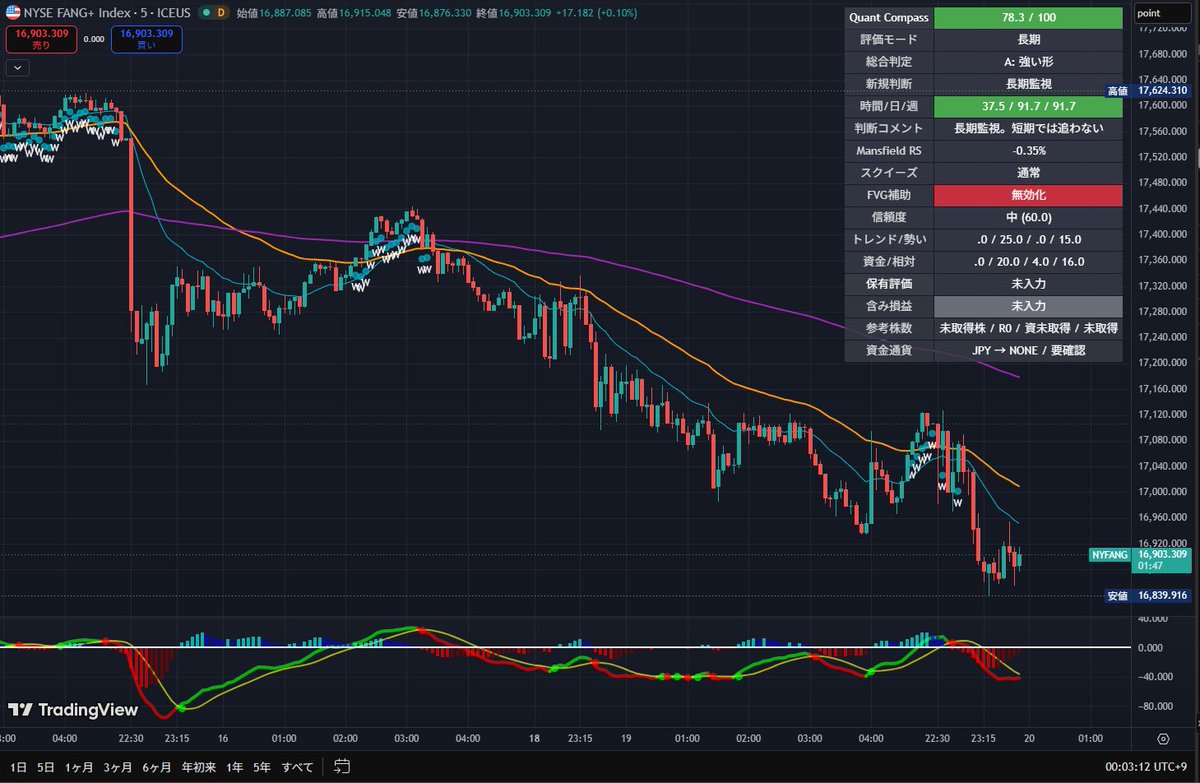This screenshot has height=783, width=1200.
Task: Click the -40.000 indicator scale label
Action: pyautogui.click(x=1156, y=676)
